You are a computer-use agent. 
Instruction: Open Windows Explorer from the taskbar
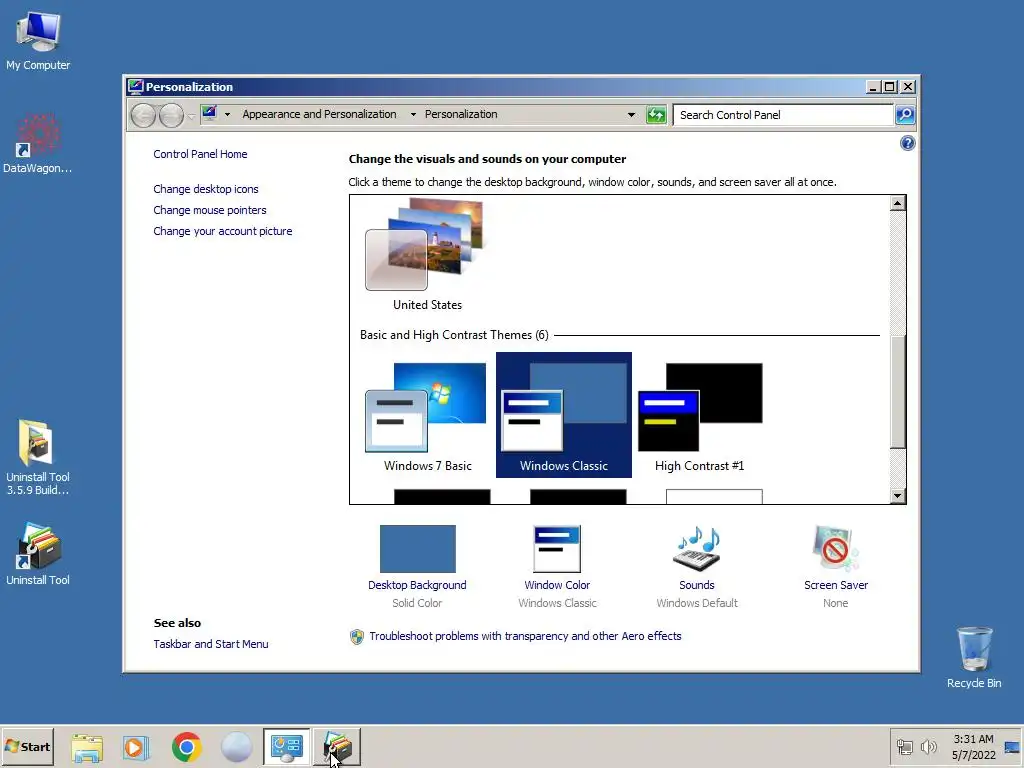click(x=87, y=747)
